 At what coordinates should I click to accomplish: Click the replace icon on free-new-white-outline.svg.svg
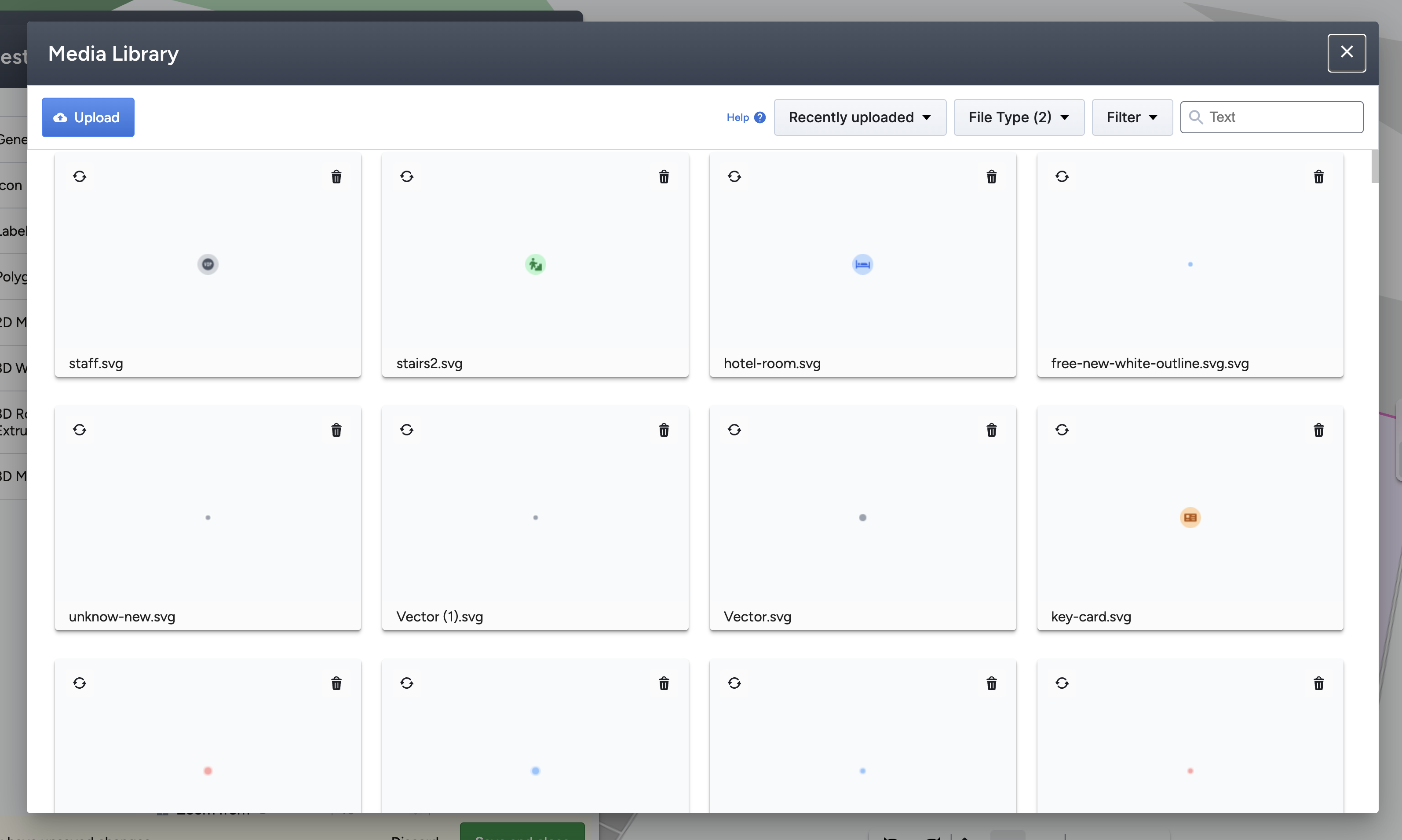click(1061, 177)
